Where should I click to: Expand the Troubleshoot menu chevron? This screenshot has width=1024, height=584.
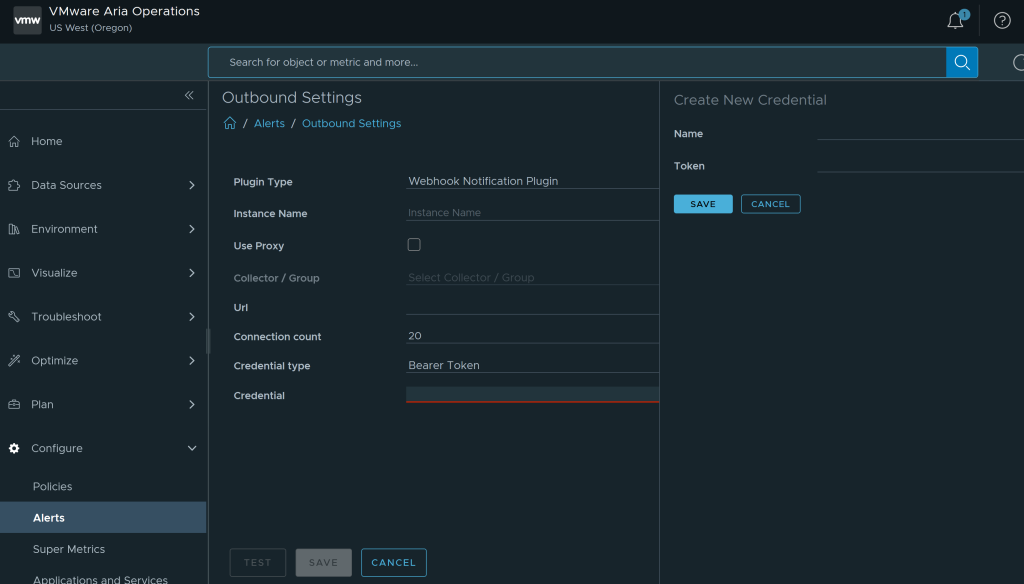pyautogui.click(x=191, y=316)
